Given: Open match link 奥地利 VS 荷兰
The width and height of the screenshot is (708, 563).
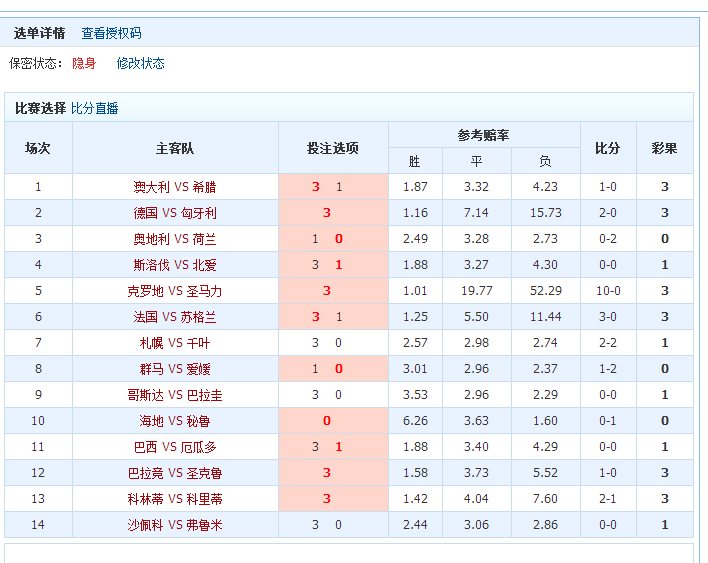Looking at the screenshot, I should 175,239.
